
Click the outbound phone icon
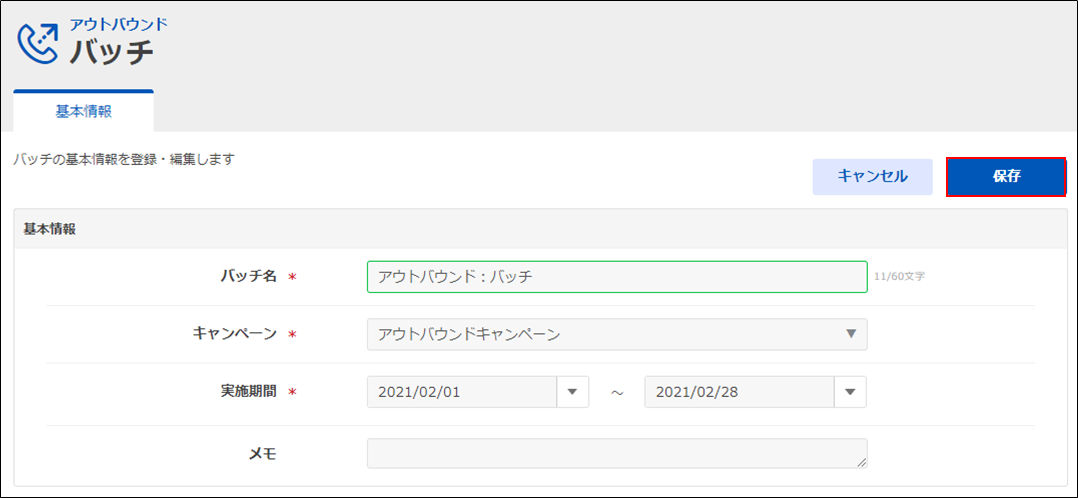pos(40,42)
